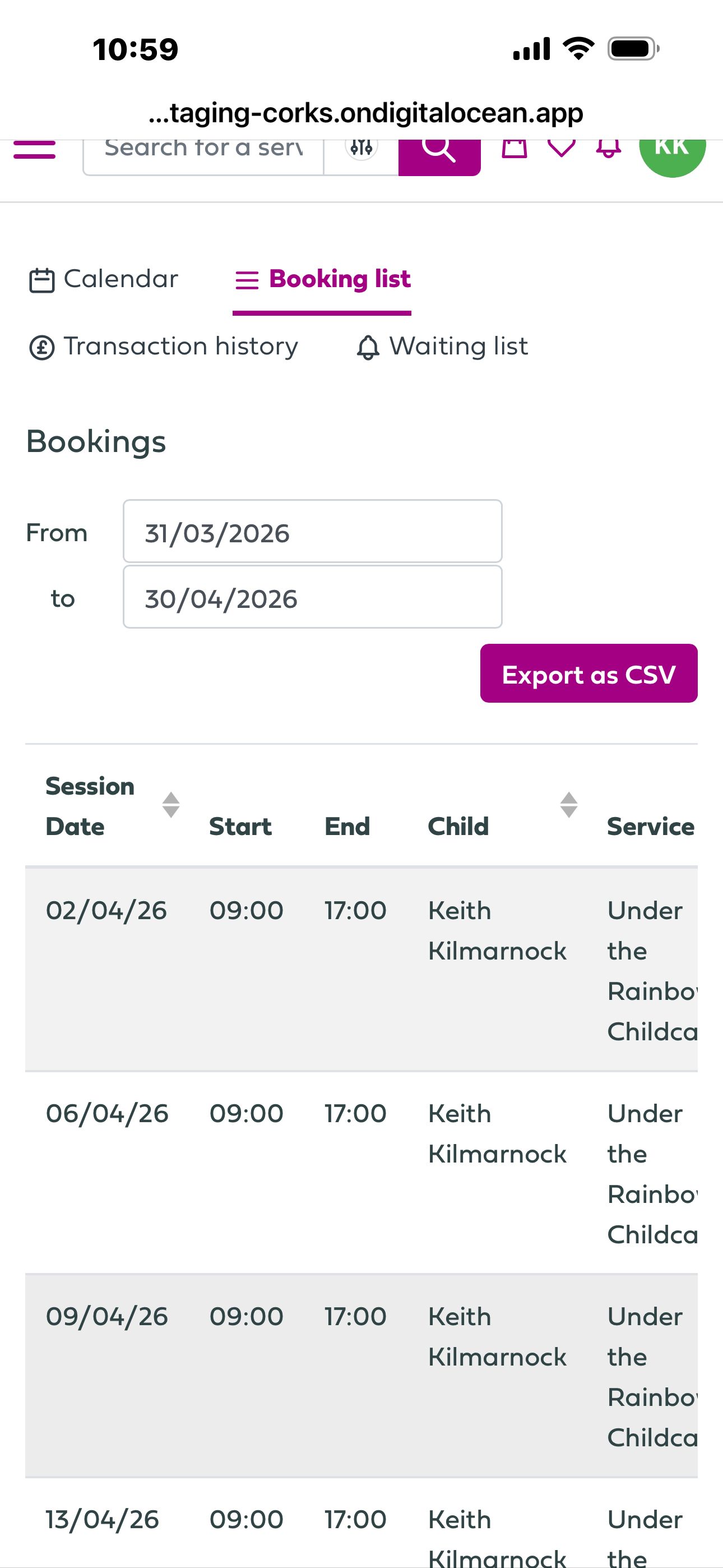Screen dimensions: 723x1568
Task: Open the to date picker field
Action: click(x=312, y=597)
